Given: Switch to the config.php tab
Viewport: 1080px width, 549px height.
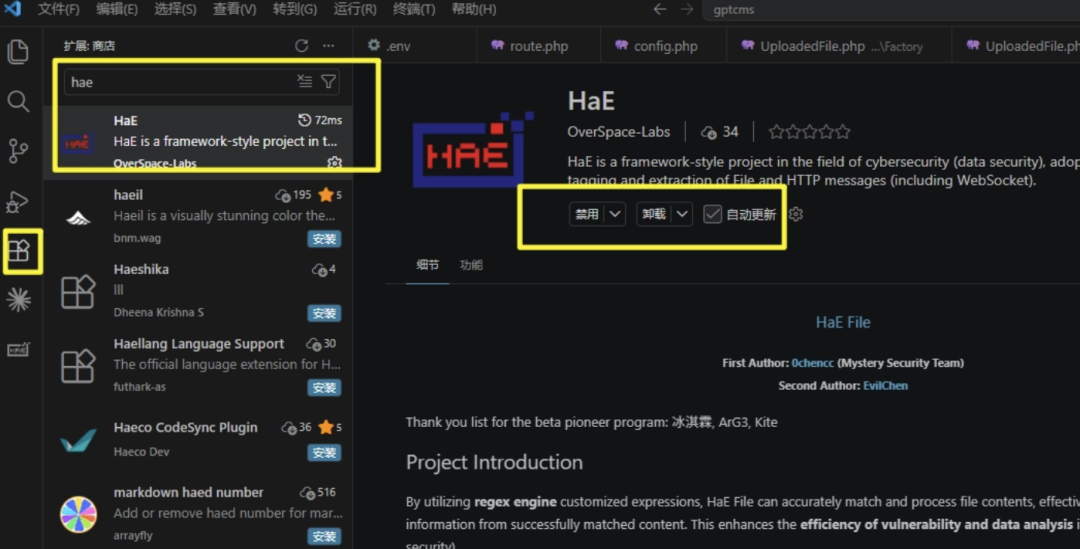Looking at the screenshot, I should 663,45.
